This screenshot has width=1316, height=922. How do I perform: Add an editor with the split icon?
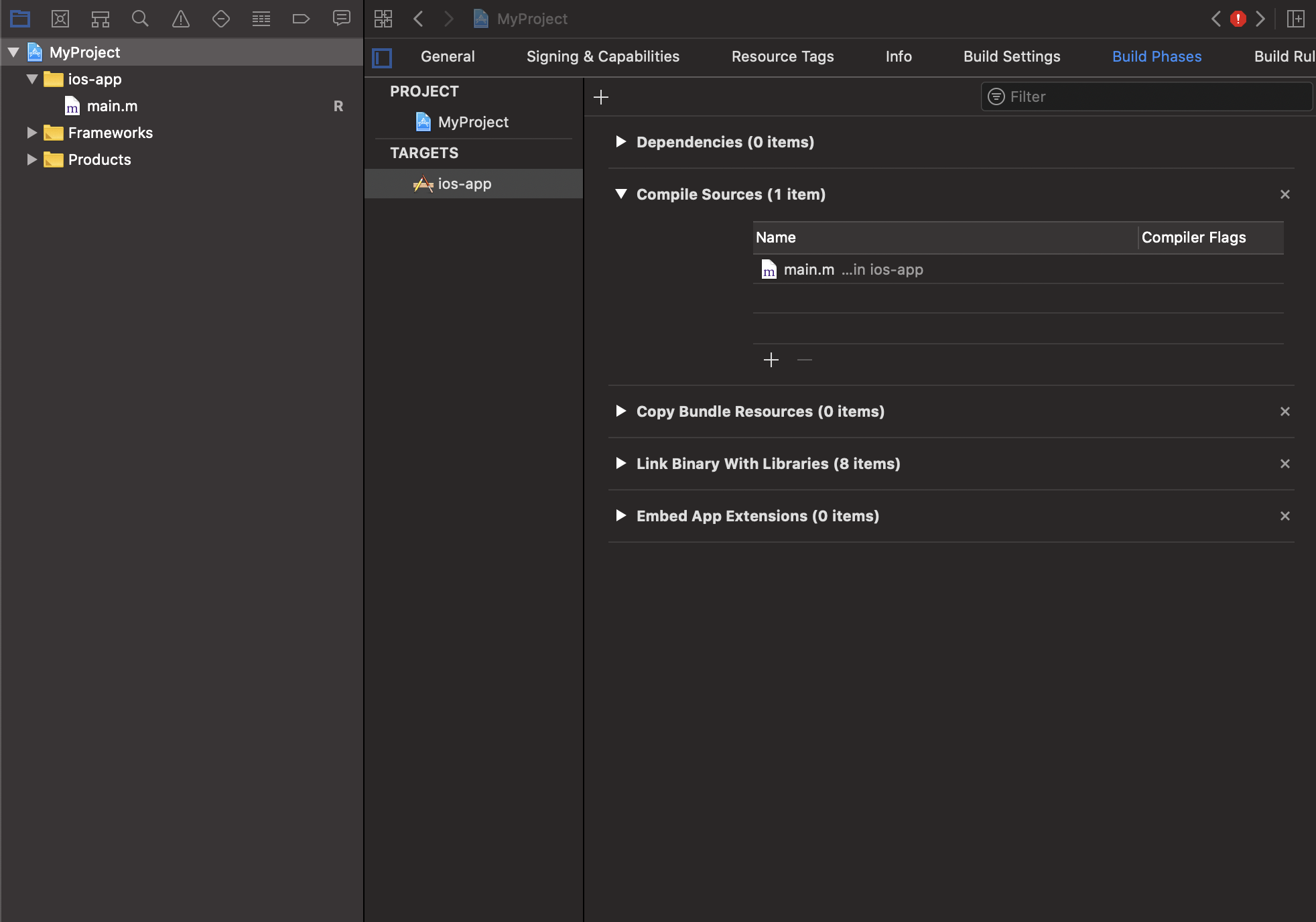pyautogui.click(x=1296, y=19)
